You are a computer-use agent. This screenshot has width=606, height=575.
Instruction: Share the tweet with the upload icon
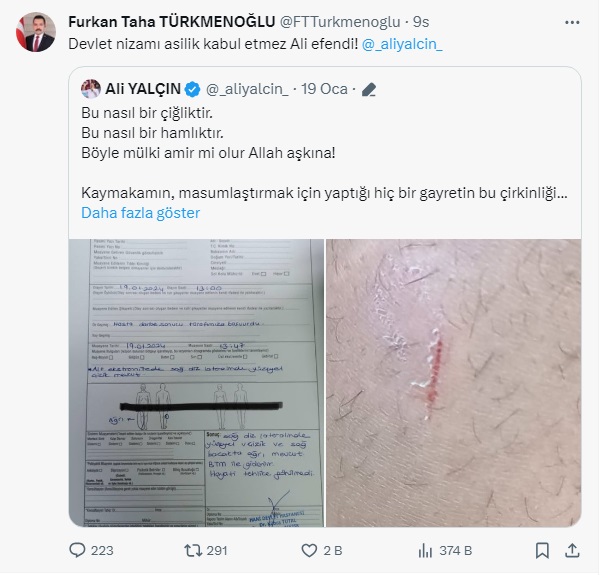pos(572,550)
